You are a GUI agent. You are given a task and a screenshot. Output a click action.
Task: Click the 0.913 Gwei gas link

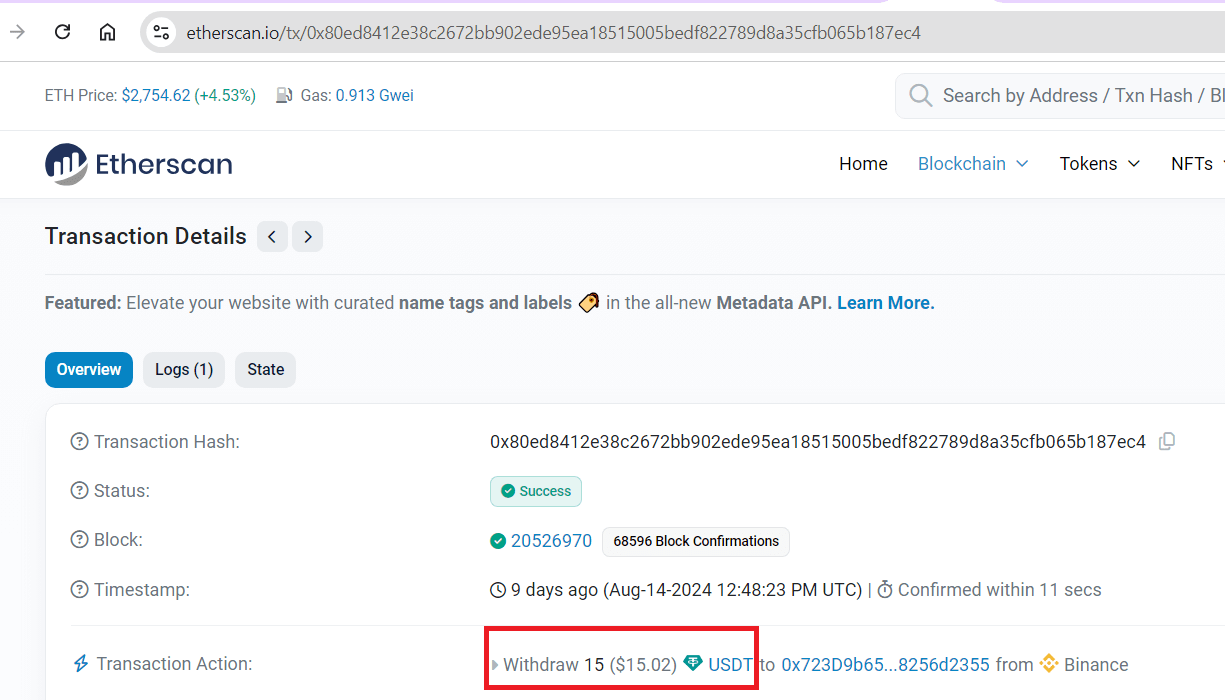374,96
